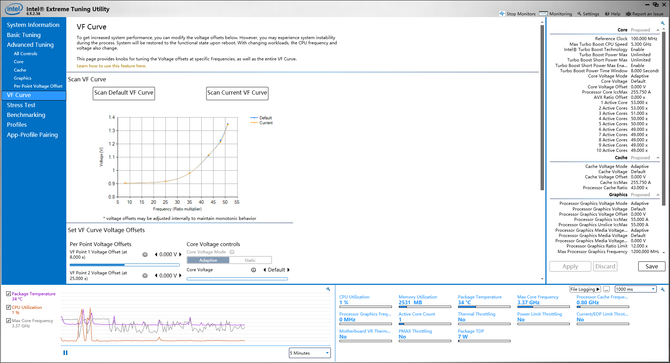Toggle the Max Core Frequency checkbox
This screenshot has width=670, height=363.
9,321
